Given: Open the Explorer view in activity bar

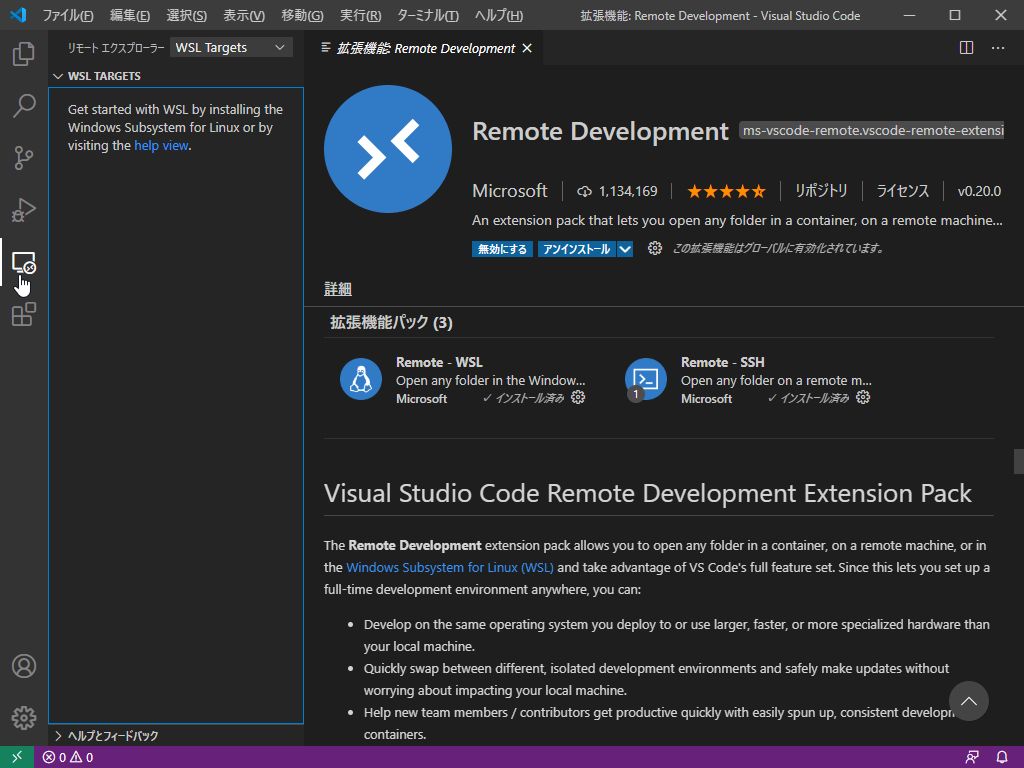Looking at the screenshot, I should tap(24, 54).
